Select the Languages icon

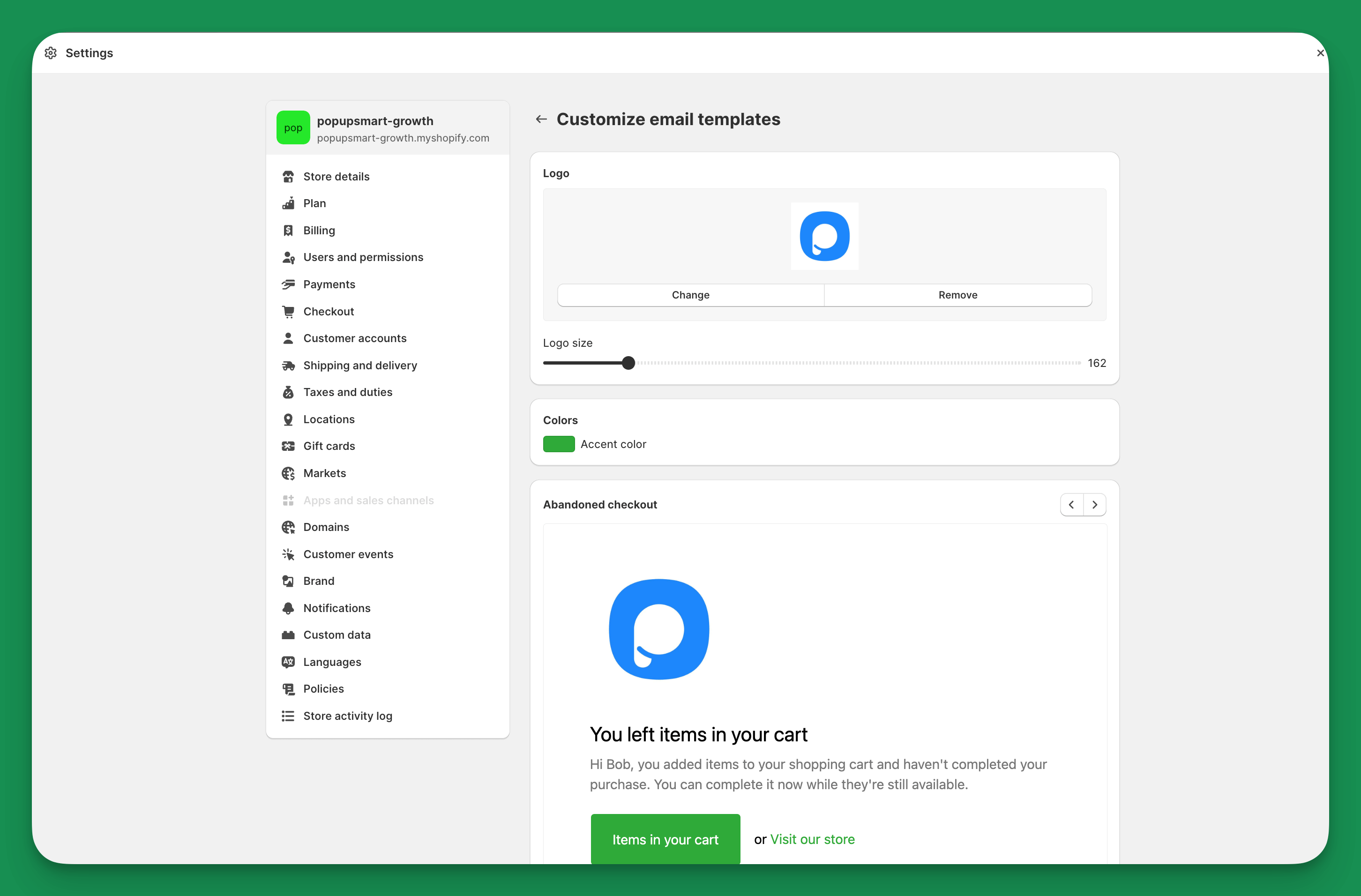tap(289, 662)
